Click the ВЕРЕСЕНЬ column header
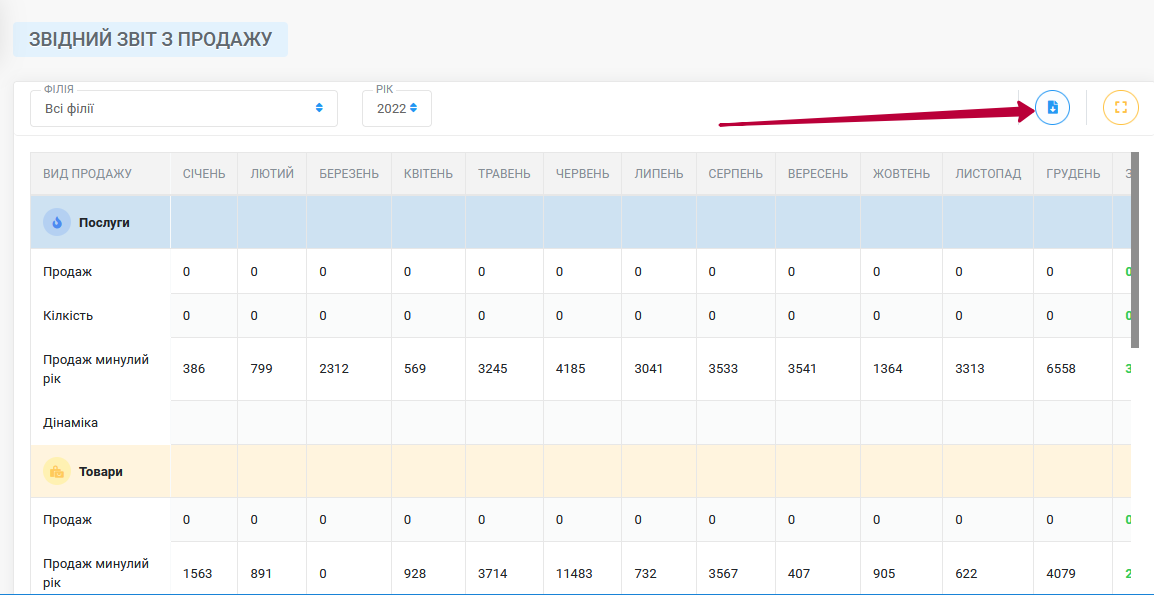1154x595 pixels. pos(818,174)
